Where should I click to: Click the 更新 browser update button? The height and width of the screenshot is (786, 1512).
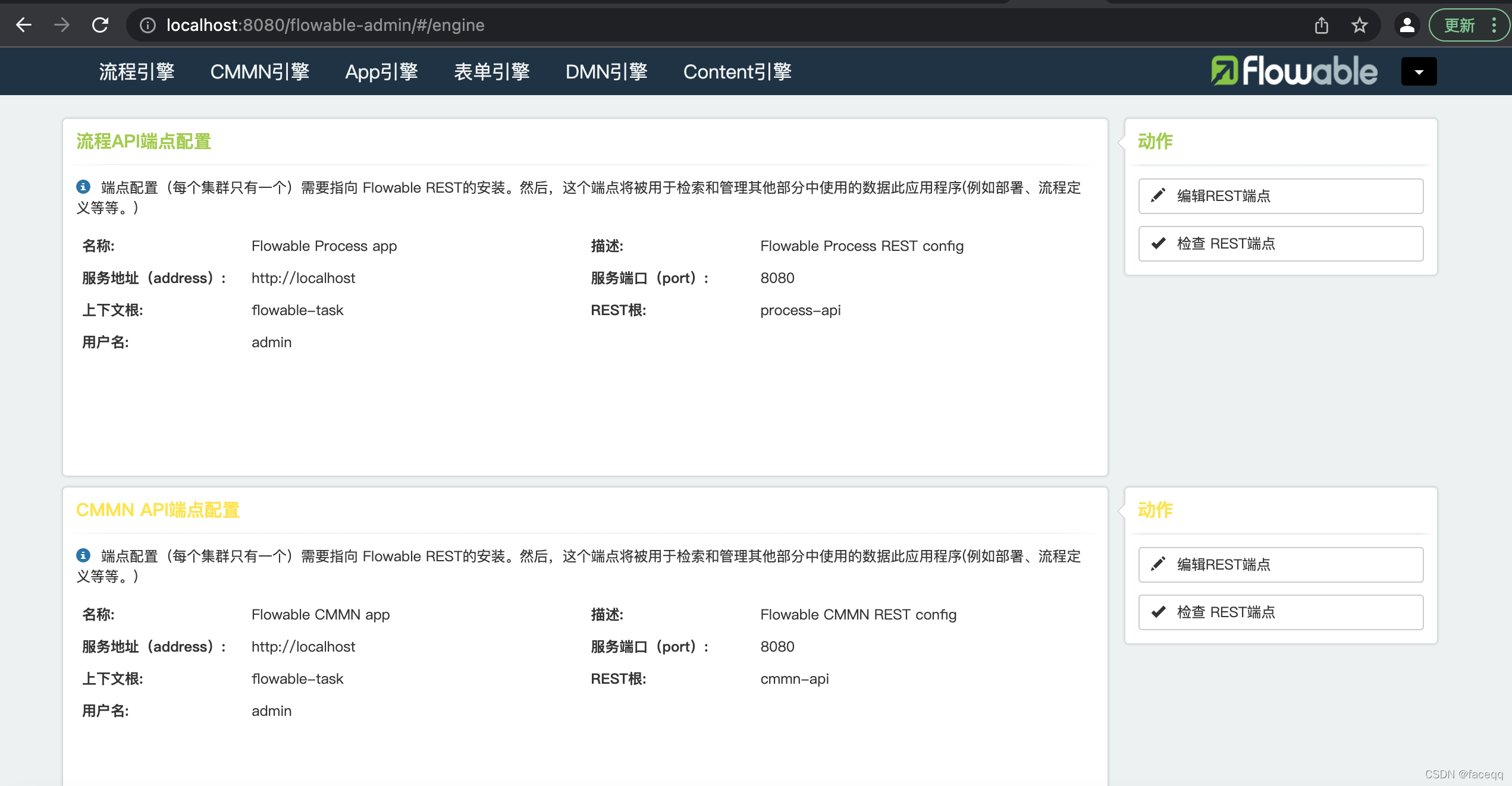coord(1459,25)
